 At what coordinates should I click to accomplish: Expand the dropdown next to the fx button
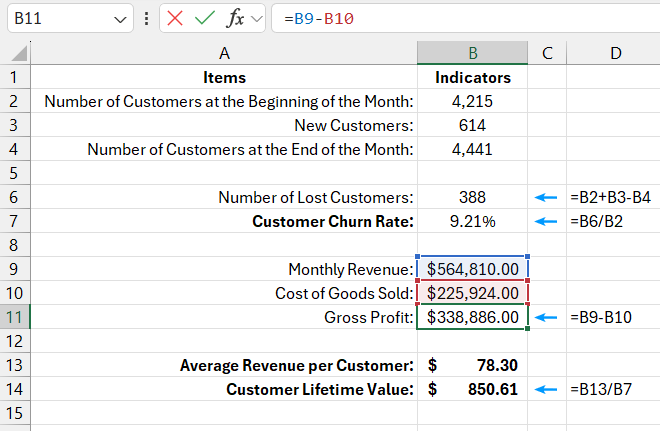pos(256,19)
